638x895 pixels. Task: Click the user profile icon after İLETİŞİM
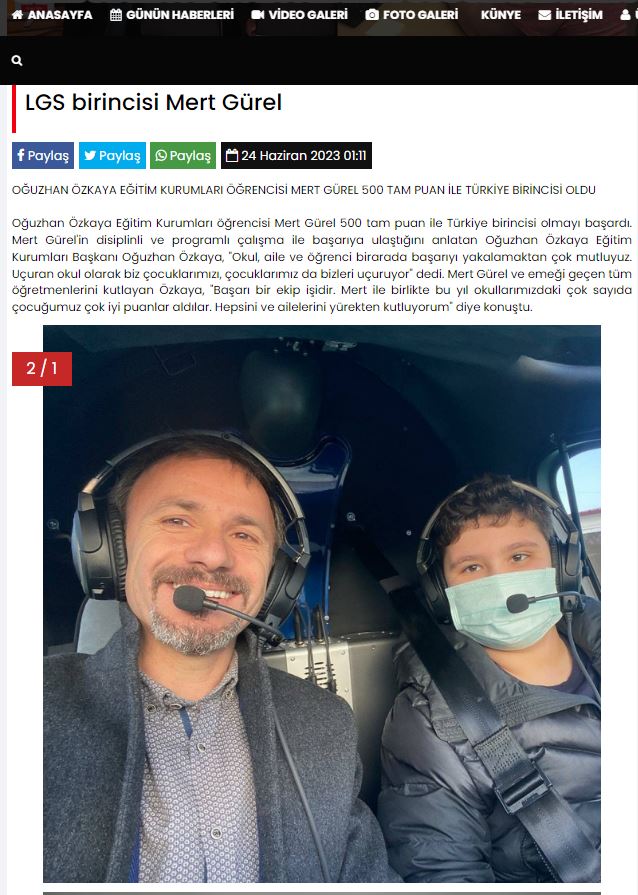(626, 14)
